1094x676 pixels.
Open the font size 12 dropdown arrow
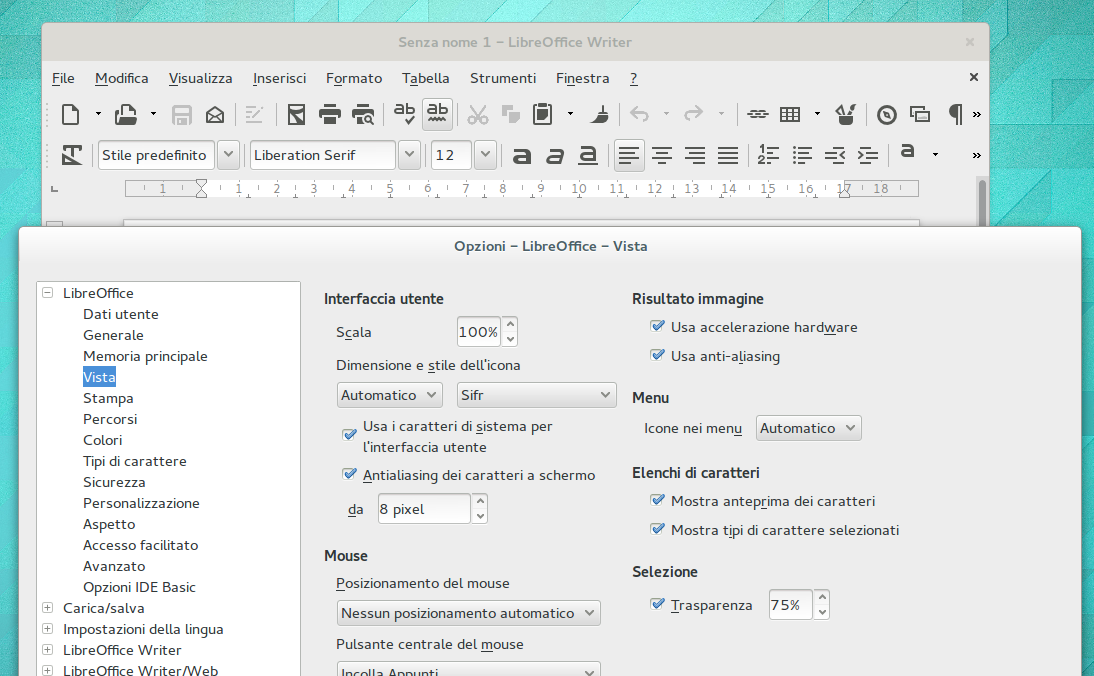(x=485, y=155)
